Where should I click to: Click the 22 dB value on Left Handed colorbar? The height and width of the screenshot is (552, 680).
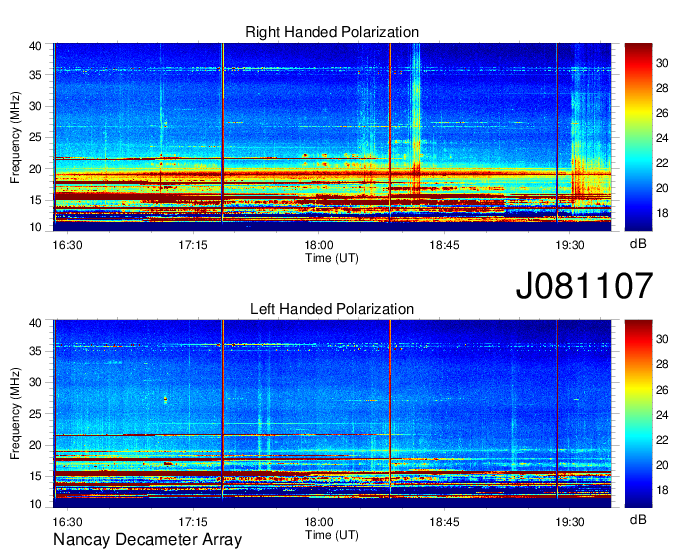pyautogui.click(x=662, y=440)
